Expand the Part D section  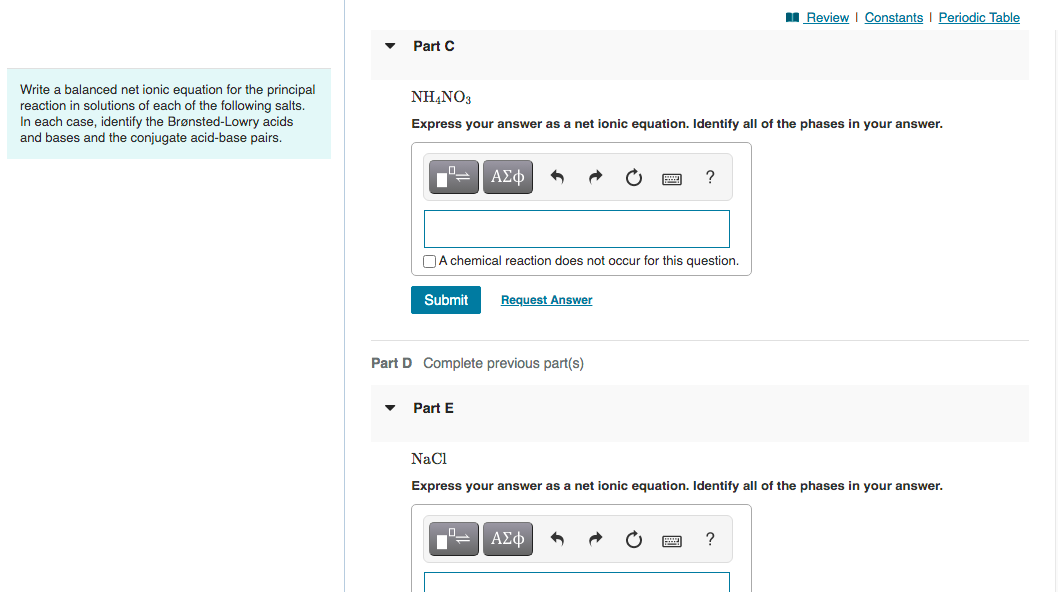(391, 363)
